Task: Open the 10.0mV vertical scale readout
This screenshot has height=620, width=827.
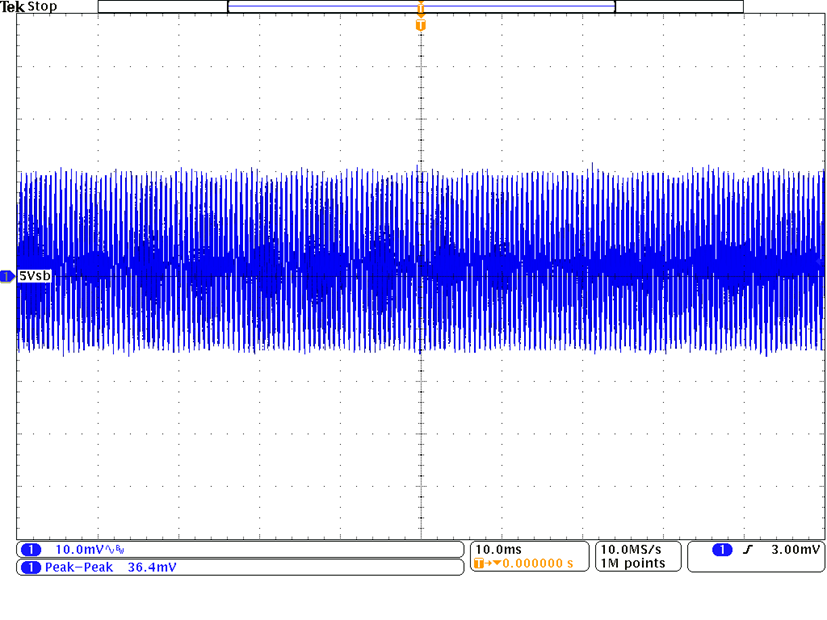Action: (78, 550)
